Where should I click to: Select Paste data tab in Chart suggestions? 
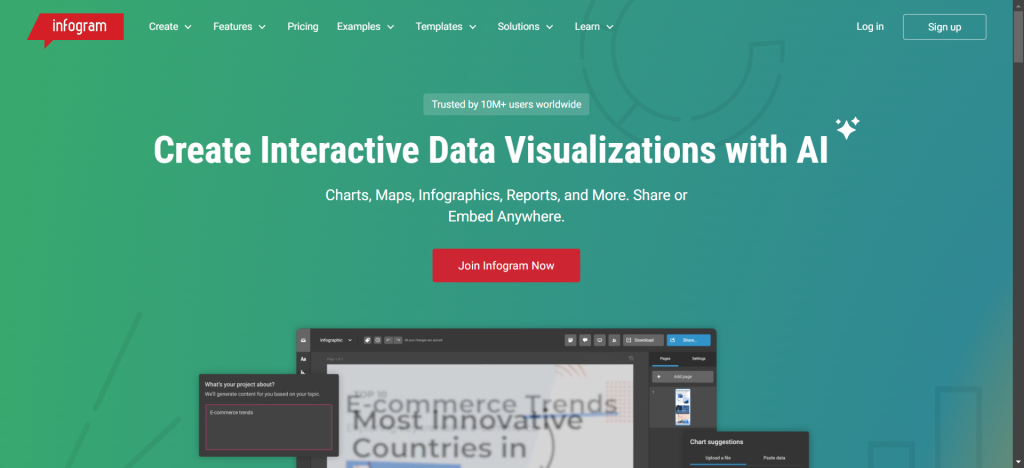click(x=774, y=458)
